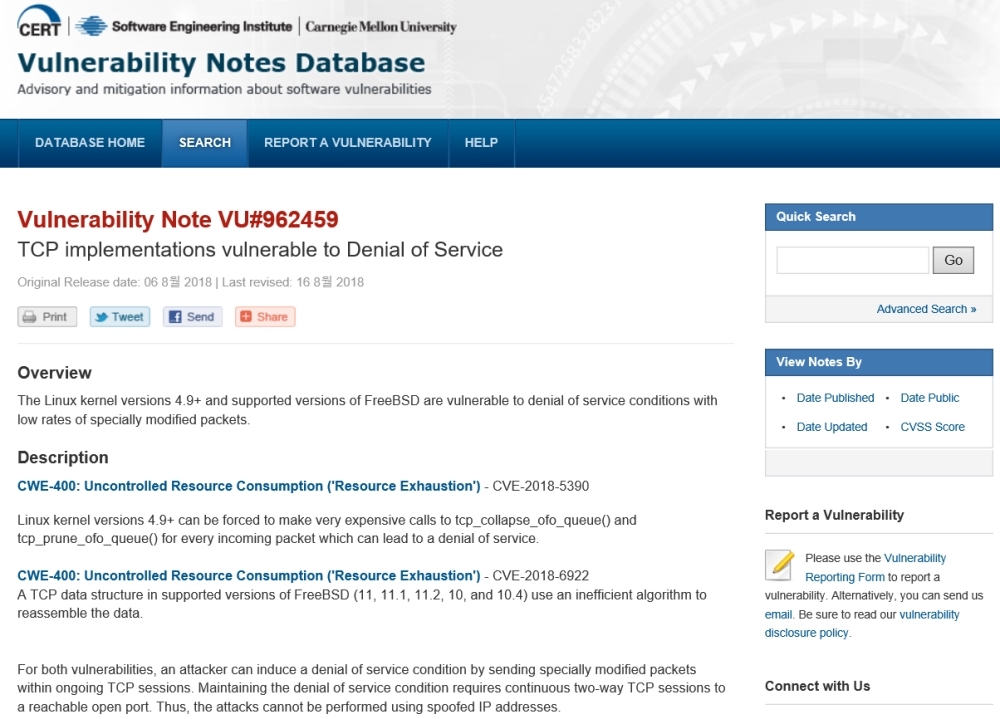Screen dimensions: 1000x719
Task: Click the title 'TCP implementations vulnerable to Denial of Service'
Action: [260, 249]
